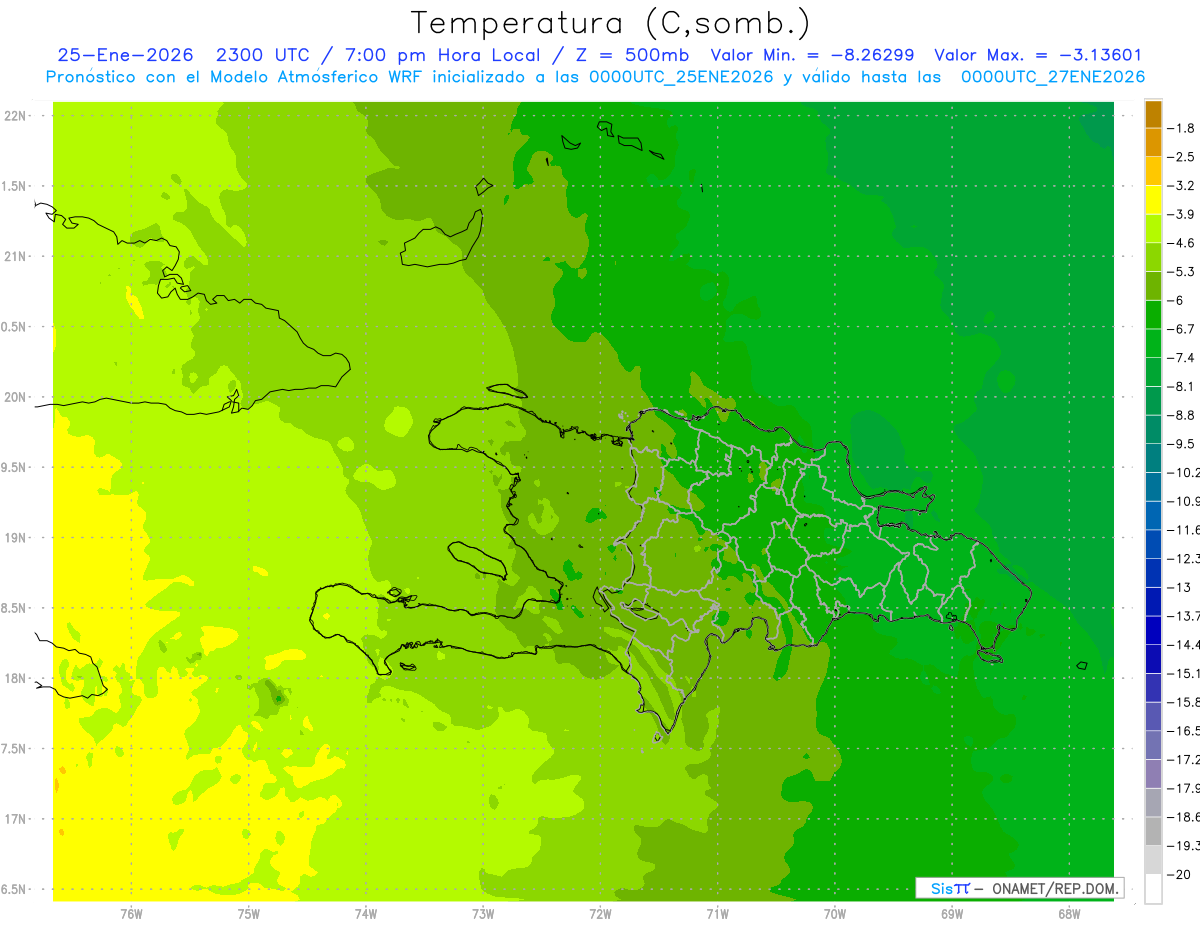This screenshot has width=1200, height=927.
Task: Click the '-2.5' color scale label
Action: pyautogui.click(x=1182, y=157)
